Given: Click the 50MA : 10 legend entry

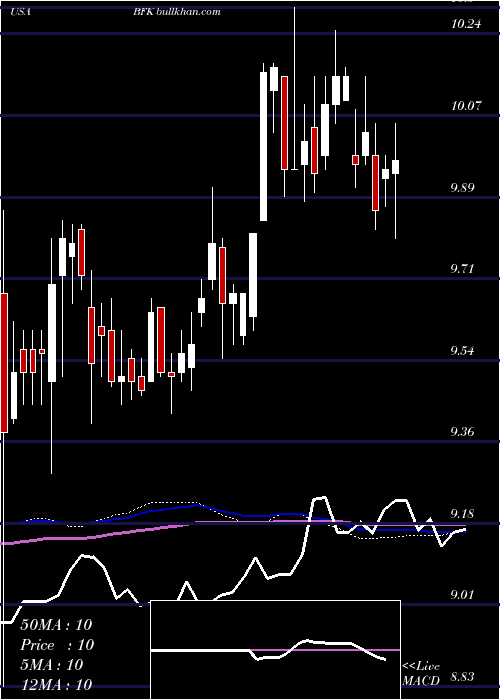Looking at the screenshot, I should click(56, 625).
